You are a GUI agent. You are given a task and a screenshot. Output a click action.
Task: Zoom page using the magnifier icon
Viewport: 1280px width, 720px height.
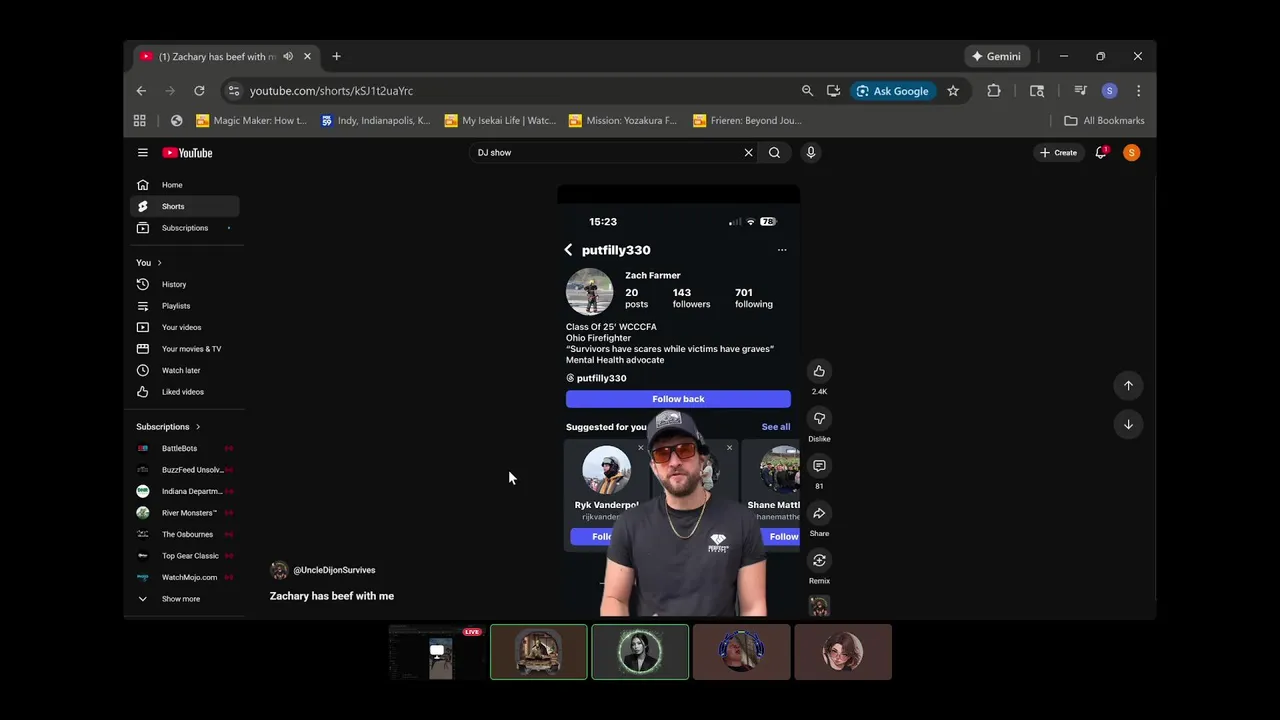coord(807,91)
